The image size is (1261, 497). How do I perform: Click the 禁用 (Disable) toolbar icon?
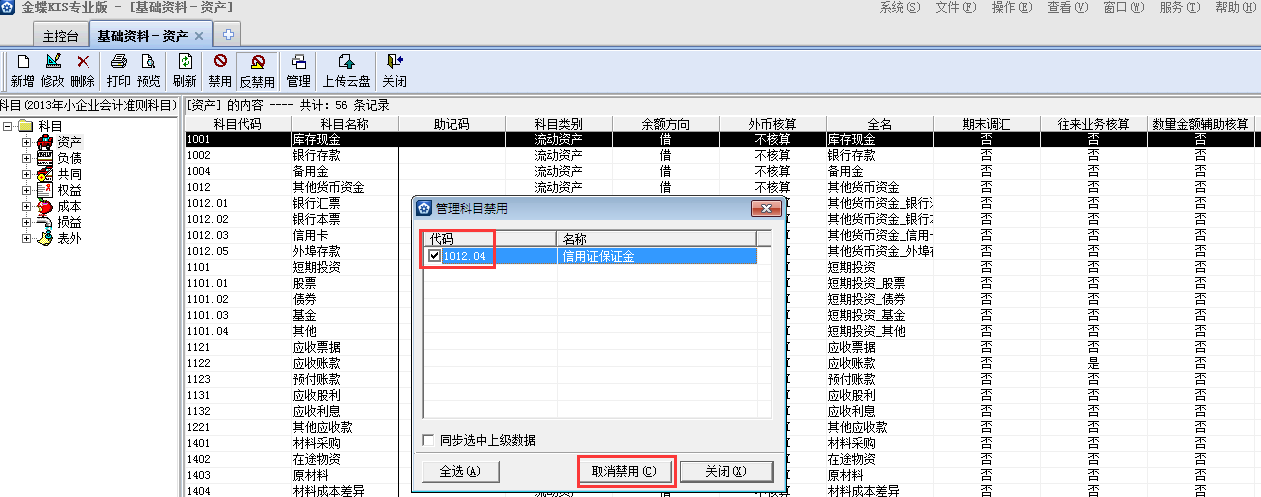pyautogui.click(x=220, y=70)
